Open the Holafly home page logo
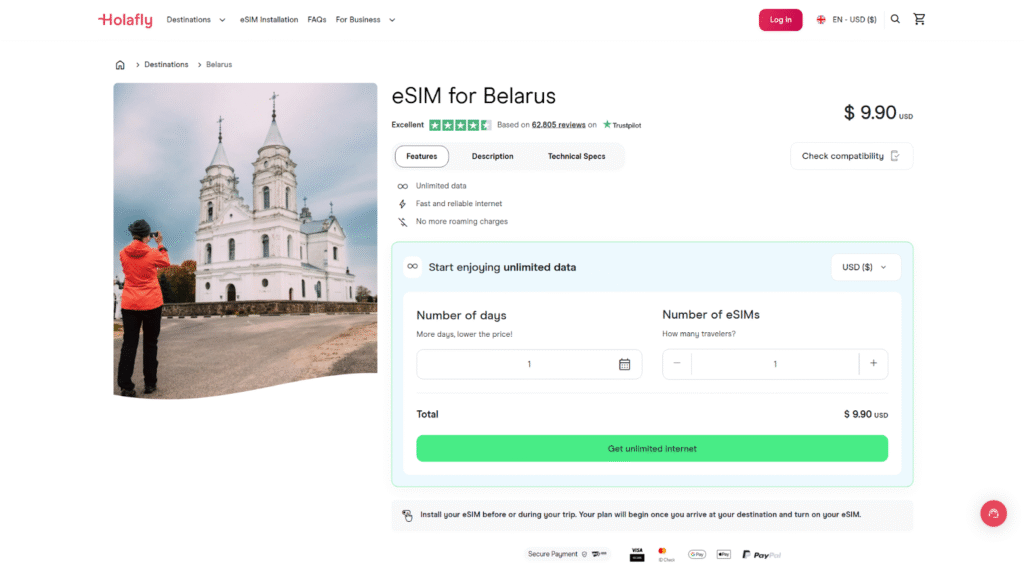The width and height of the screenshot is (1024, 582). click(x=124, y=19)
